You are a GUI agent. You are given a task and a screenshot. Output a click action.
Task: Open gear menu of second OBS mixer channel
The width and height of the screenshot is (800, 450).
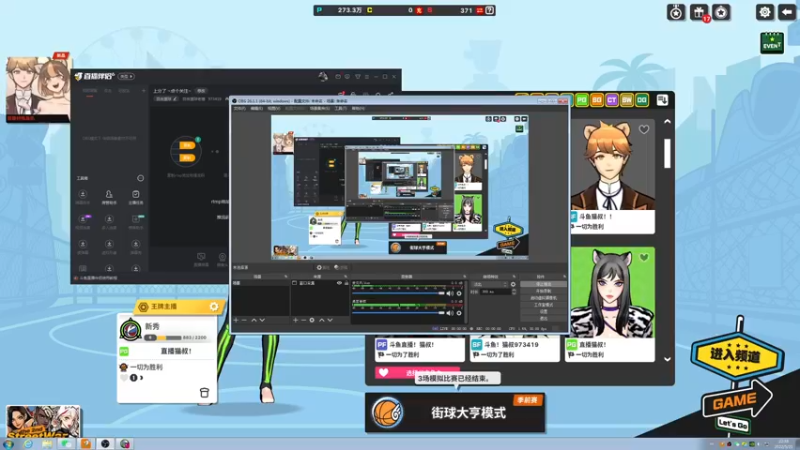coord(459,313)
